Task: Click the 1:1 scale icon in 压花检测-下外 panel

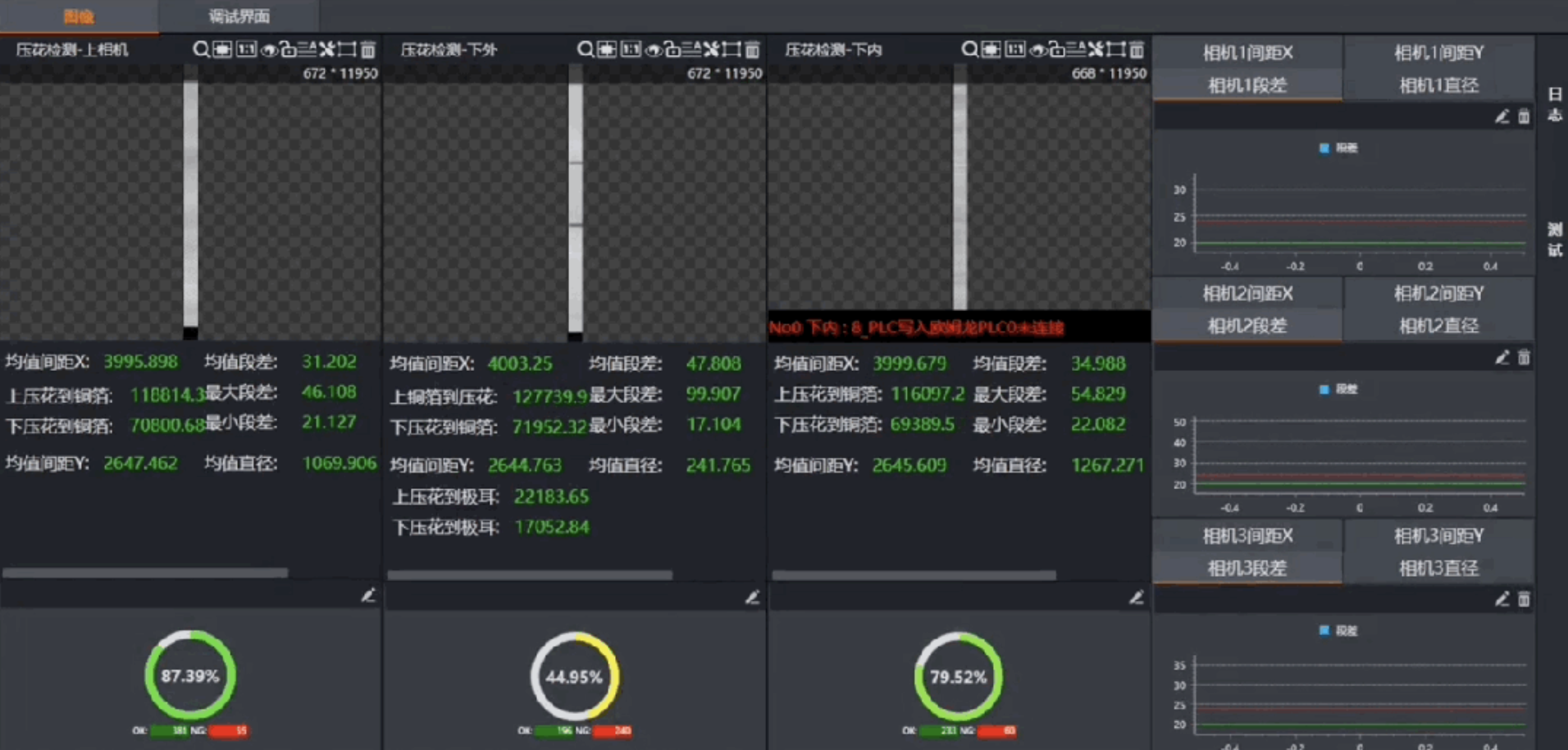Action: (631, 50)
